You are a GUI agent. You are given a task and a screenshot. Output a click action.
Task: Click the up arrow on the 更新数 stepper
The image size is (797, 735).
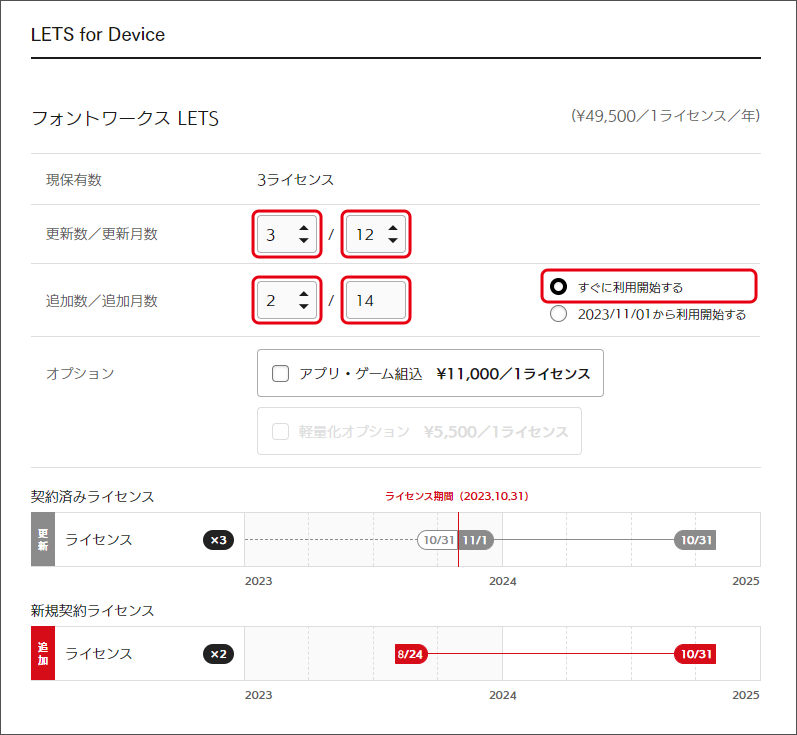pyautogui.click(x=303, y=229)
